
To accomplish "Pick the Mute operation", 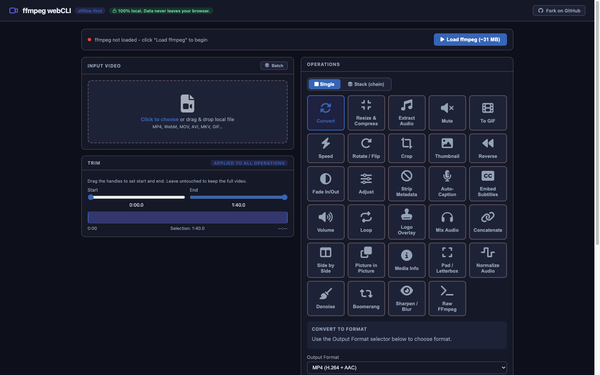I will click(x=447, y=113).
